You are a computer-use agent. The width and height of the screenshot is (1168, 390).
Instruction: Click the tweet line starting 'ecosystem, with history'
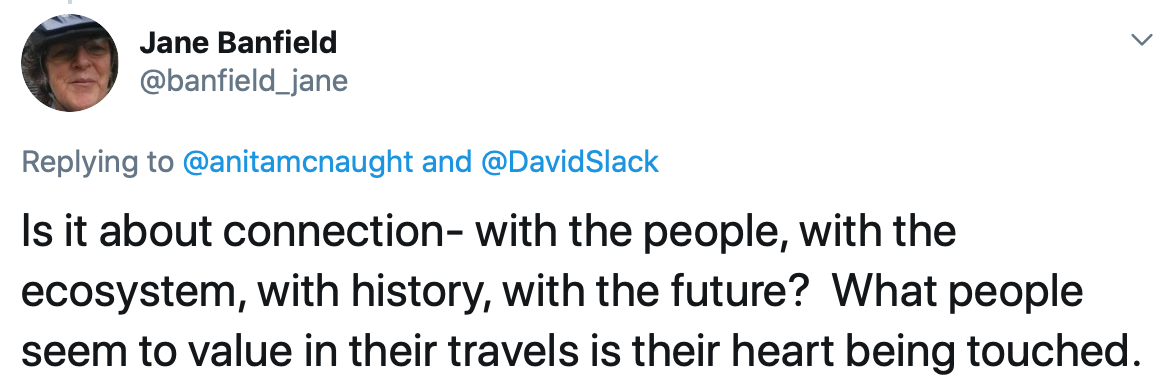coord(551,292)
